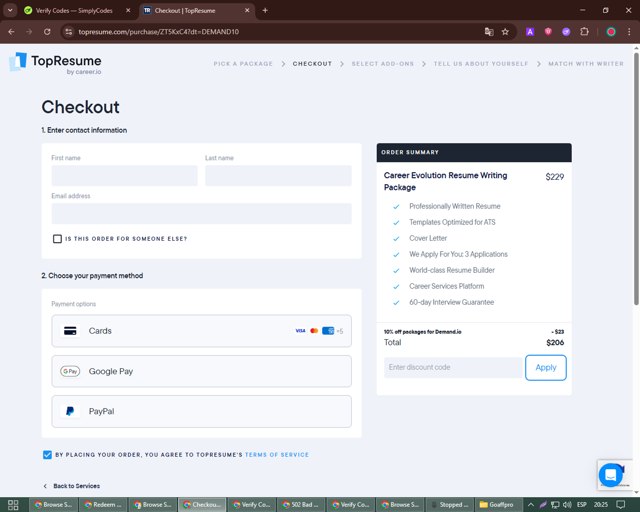Screen dimensions: 640x512
Task: Click the browser forward arrow
Action: [29, 32]
